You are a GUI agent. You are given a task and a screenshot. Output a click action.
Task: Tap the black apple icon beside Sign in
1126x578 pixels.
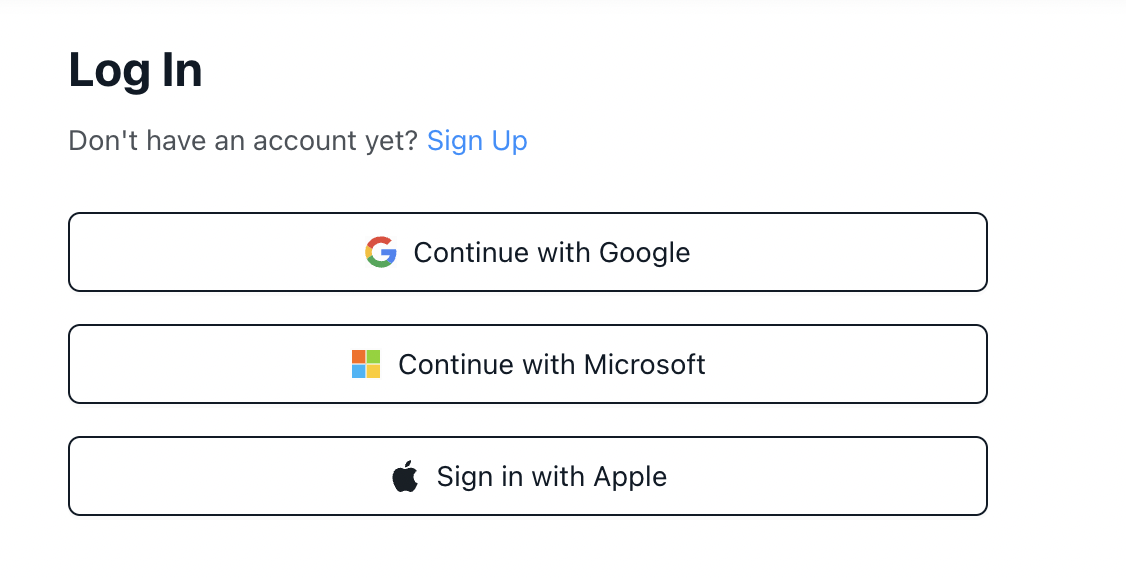tap(405, 476)
